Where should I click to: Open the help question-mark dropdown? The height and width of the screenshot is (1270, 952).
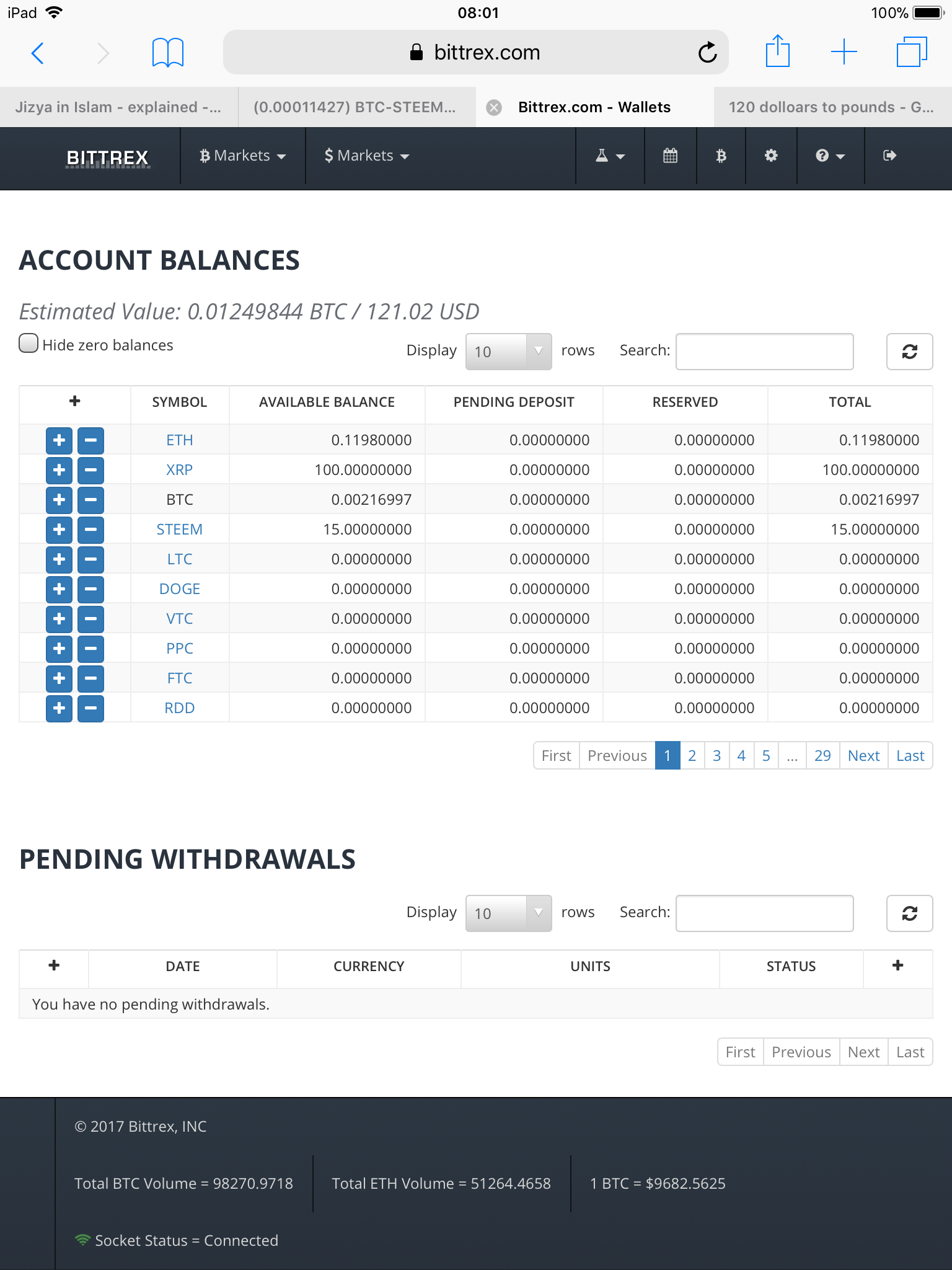pyautogui.click(x=831, y=156)
